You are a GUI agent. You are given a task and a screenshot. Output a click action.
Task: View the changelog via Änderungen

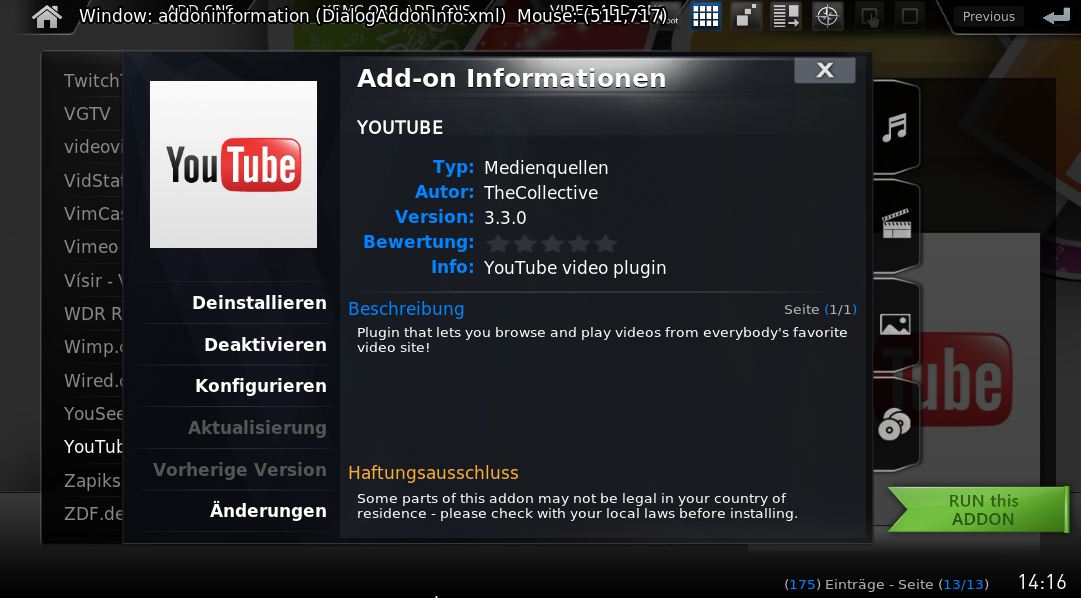(x=268, y=510)
